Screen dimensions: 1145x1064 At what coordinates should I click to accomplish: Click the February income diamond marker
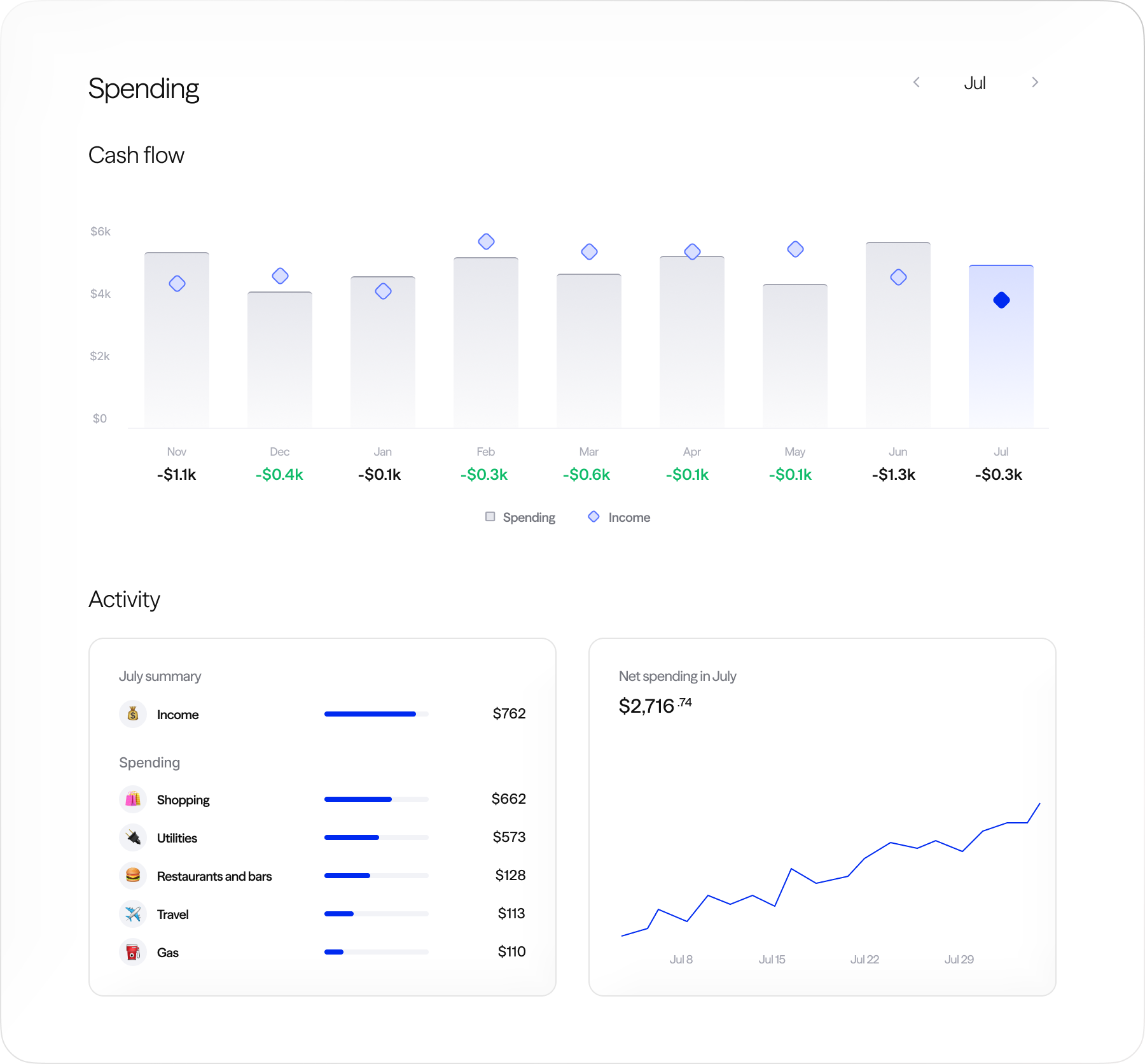pos(486,242)
